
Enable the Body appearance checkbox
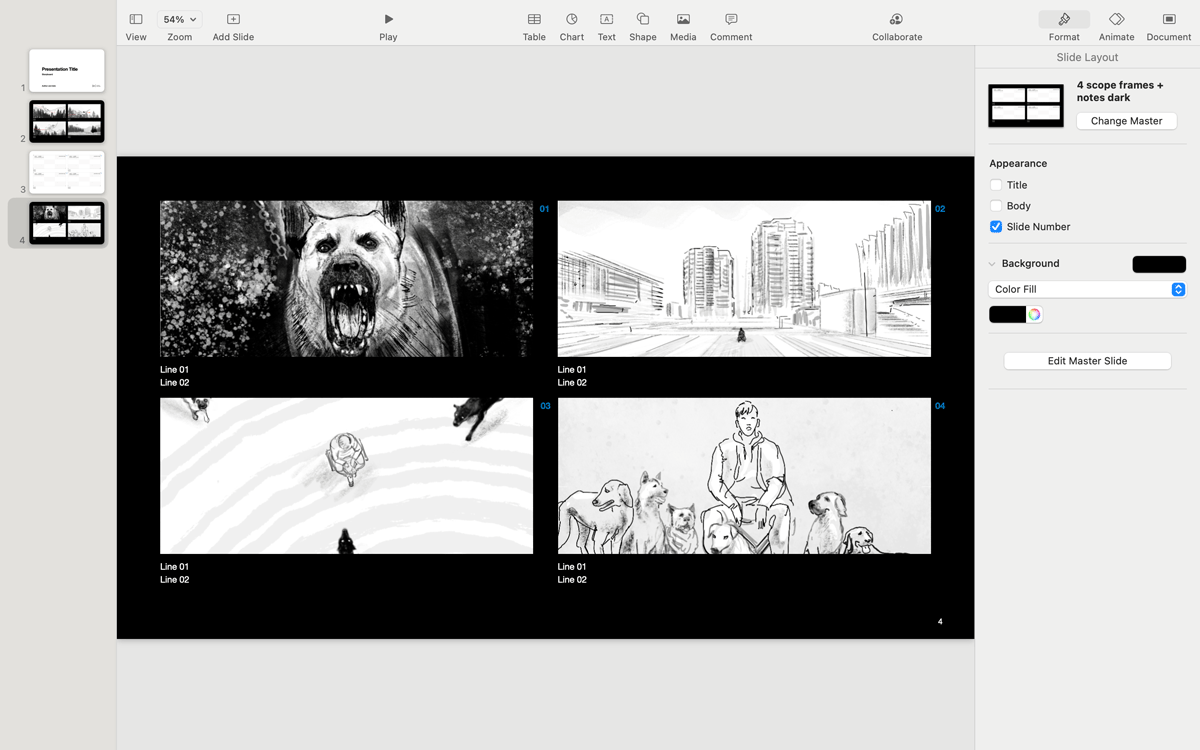click(996, 205)
